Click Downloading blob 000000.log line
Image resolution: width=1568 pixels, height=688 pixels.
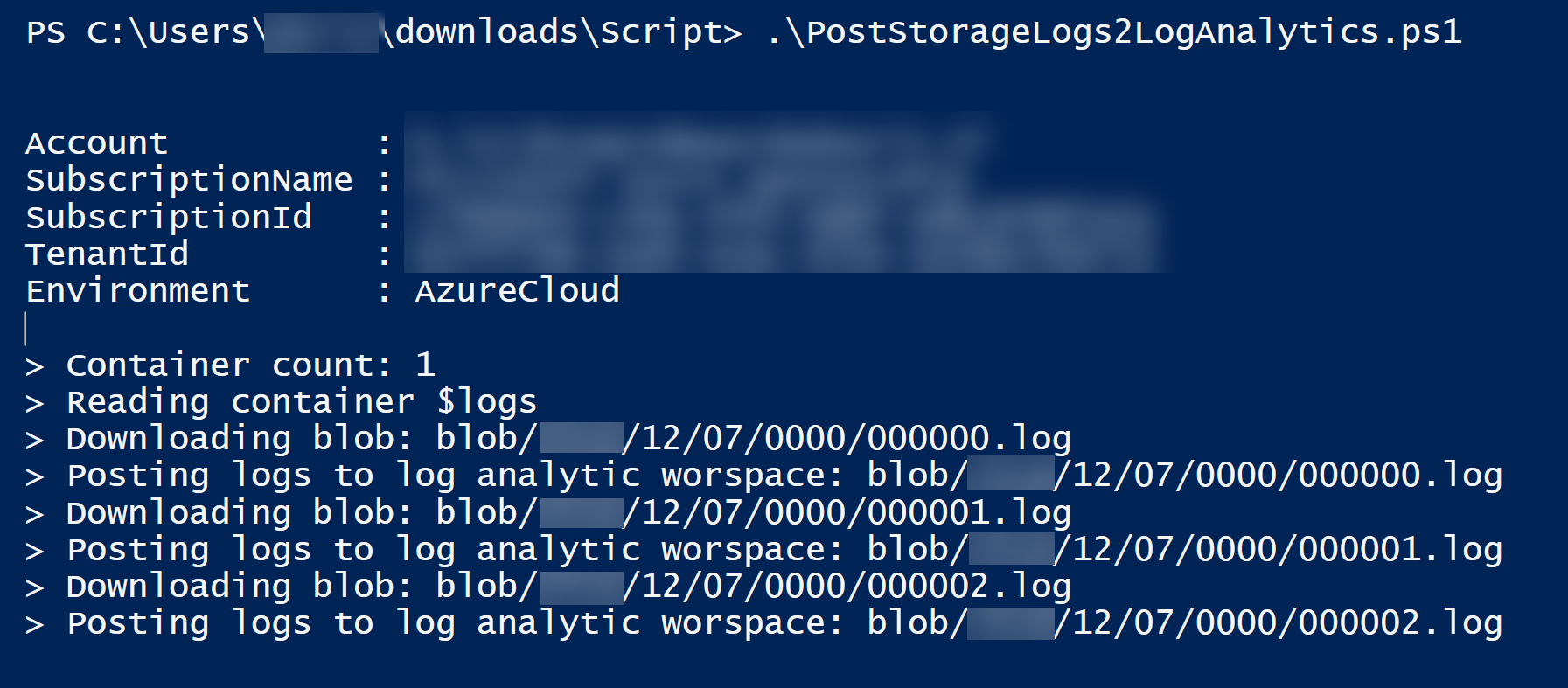click(x=548, y=439)
